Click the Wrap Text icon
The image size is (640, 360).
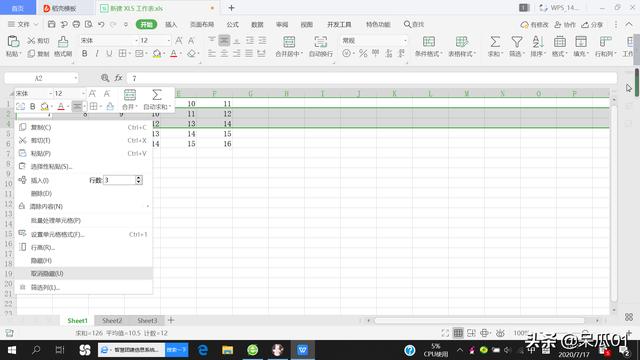(320, 42)
